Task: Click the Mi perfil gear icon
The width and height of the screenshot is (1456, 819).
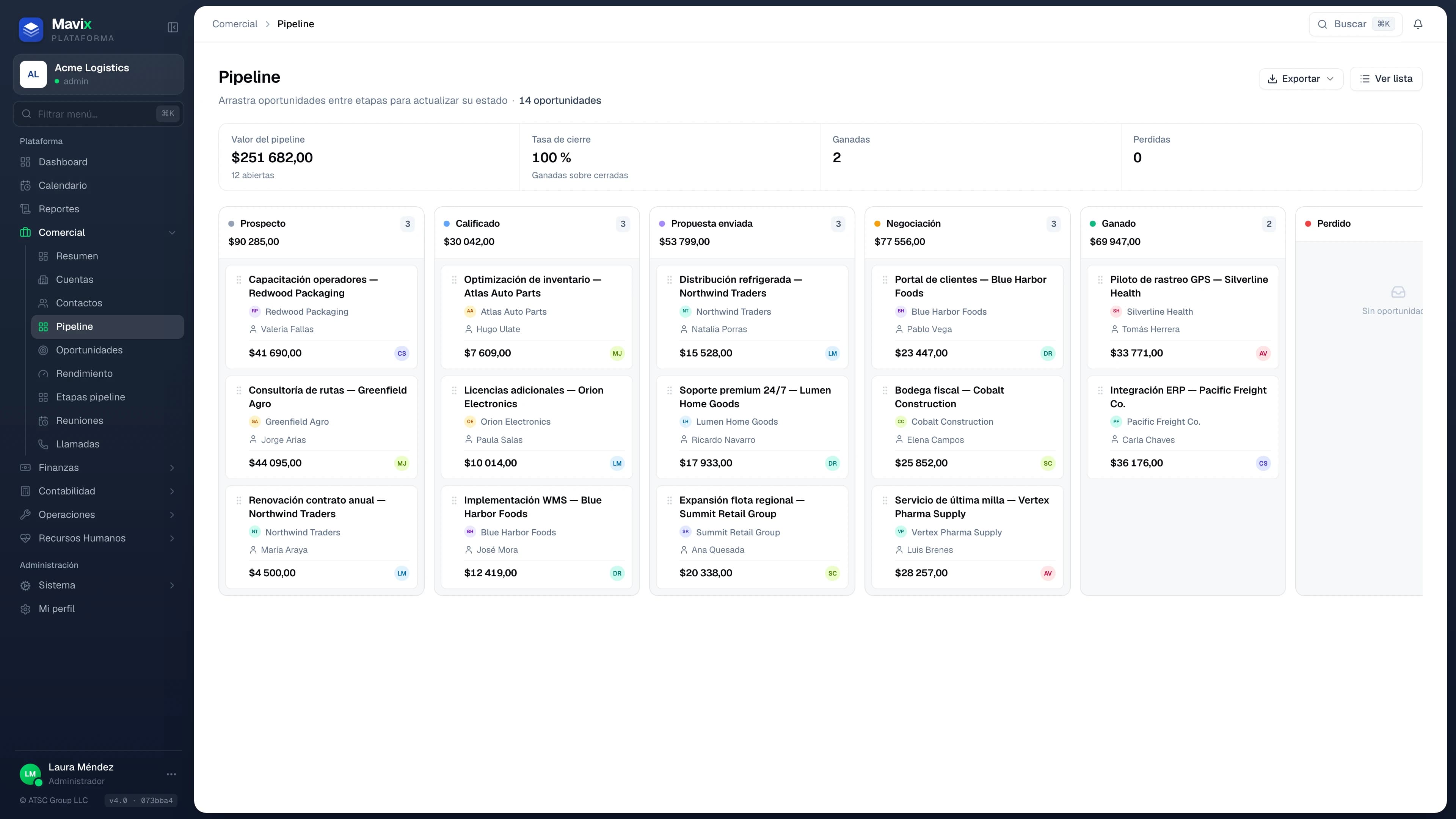Action: [25, 609]
